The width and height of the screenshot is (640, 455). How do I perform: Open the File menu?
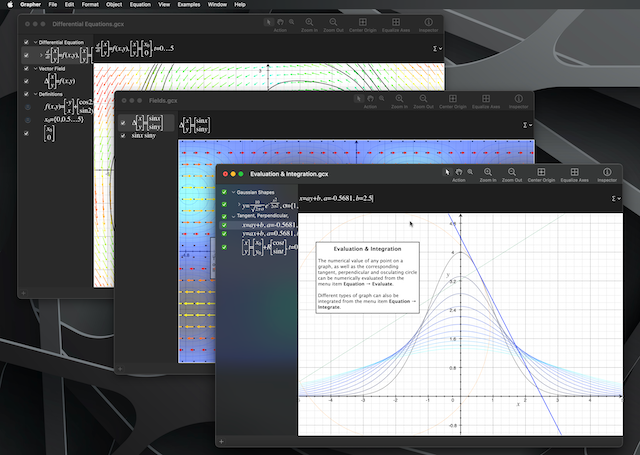coord(53,4)
